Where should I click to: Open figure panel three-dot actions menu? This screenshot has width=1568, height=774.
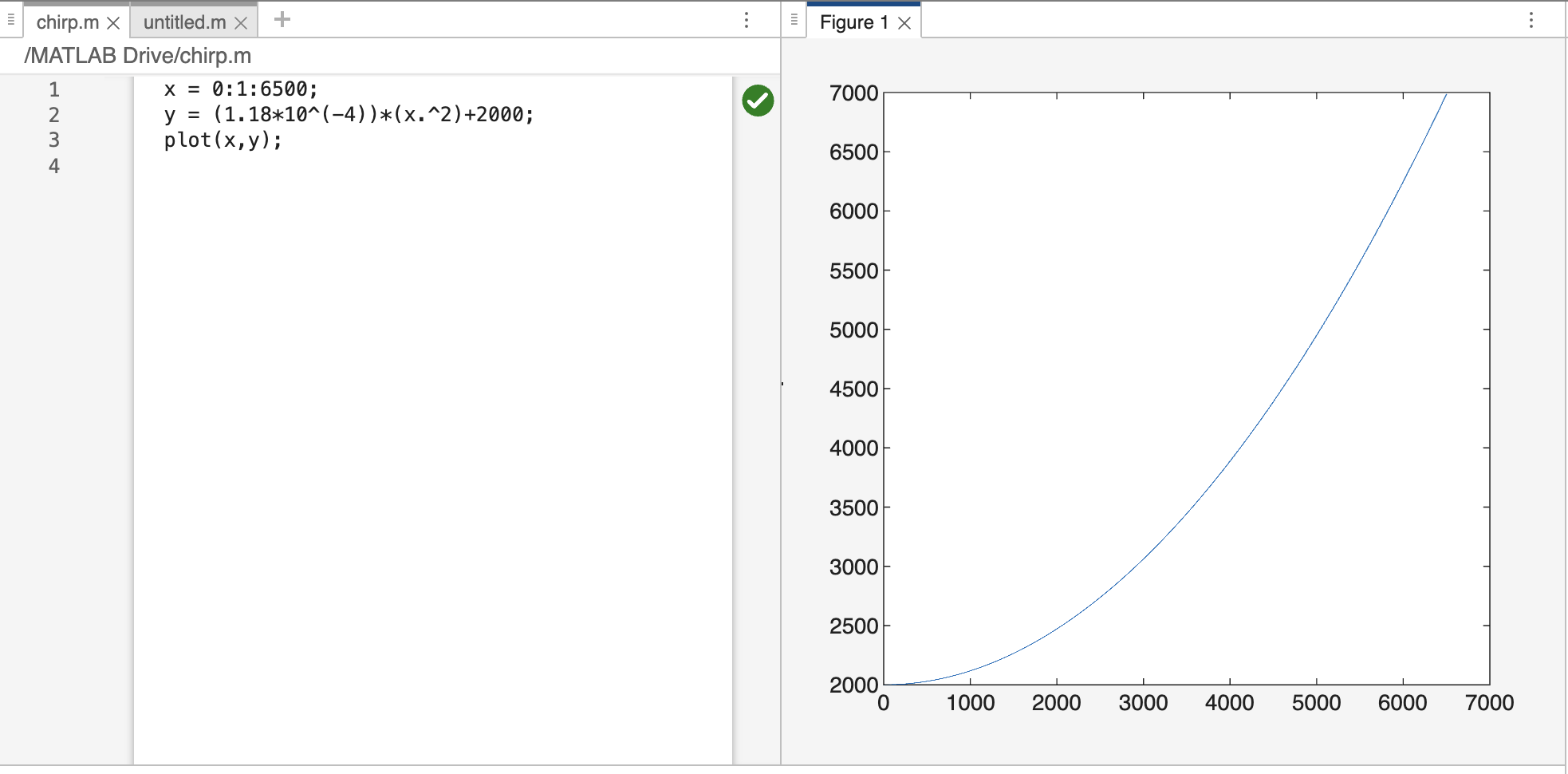tap(1531, 20)
